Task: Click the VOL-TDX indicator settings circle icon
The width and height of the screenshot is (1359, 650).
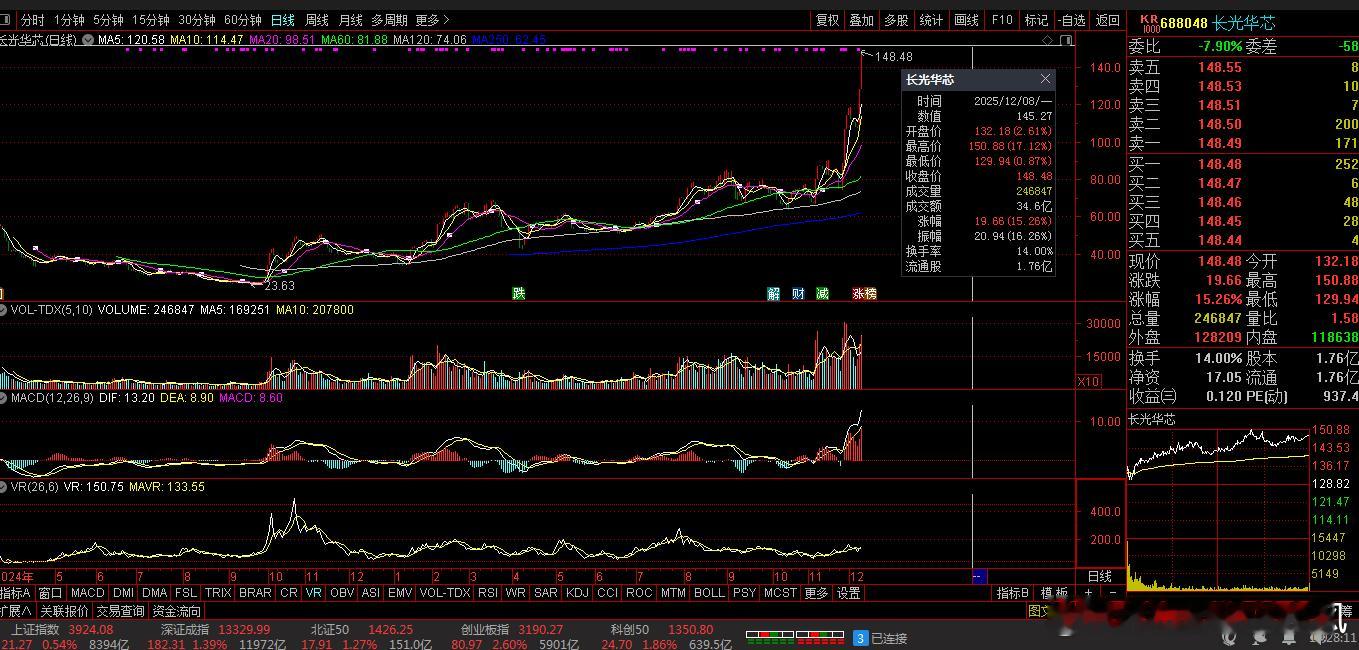Action: pos(5,310)
